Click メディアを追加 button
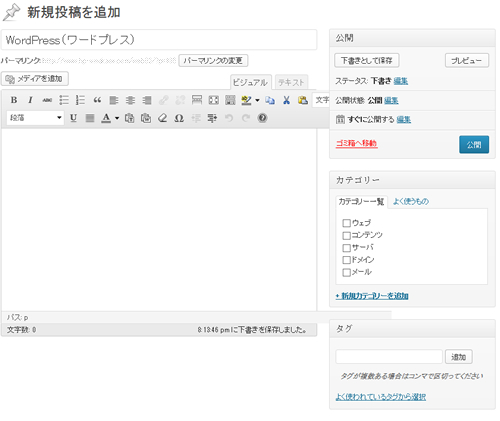Image resolution: width=500 pixels, height=421 pixels. coord(35,79)
